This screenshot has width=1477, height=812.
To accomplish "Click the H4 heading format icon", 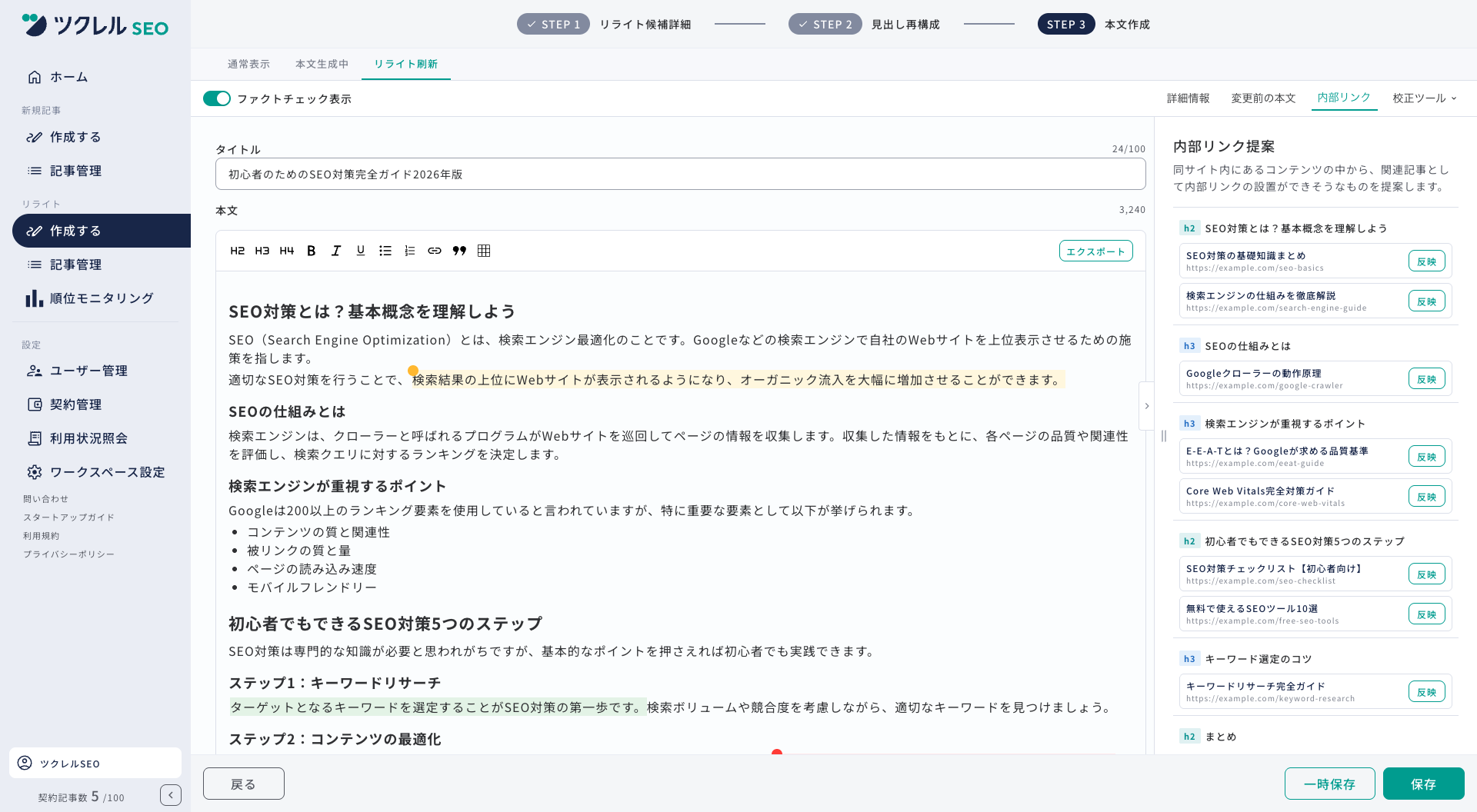I will 287,251.
